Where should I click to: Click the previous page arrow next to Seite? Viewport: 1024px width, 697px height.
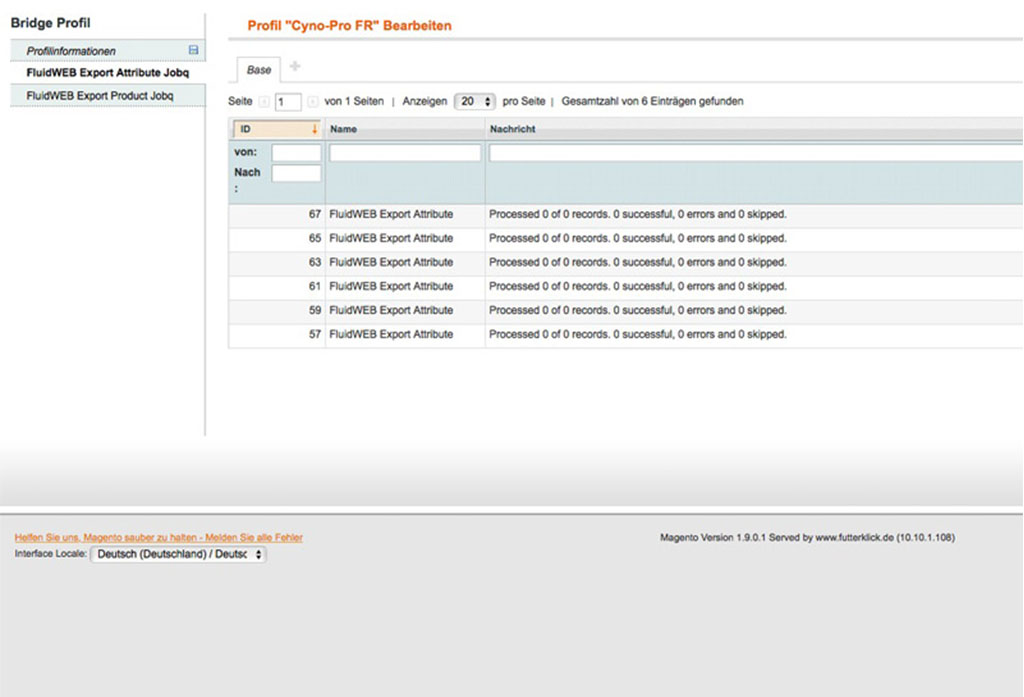[x=263, y=101]
